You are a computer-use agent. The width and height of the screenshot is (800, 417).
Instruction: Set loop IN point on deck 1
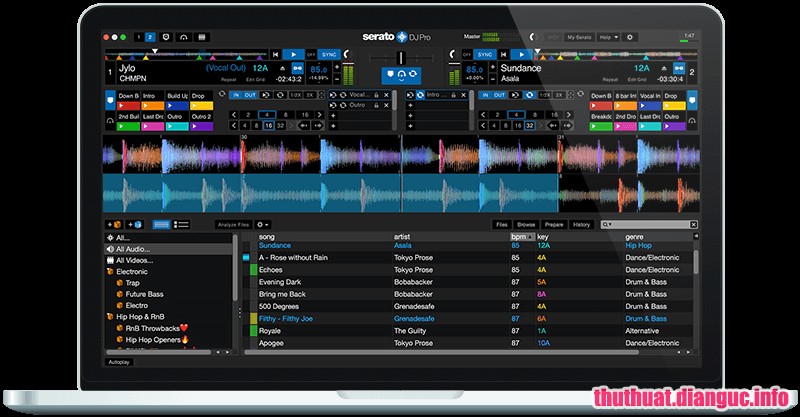(x=236, y=95)
